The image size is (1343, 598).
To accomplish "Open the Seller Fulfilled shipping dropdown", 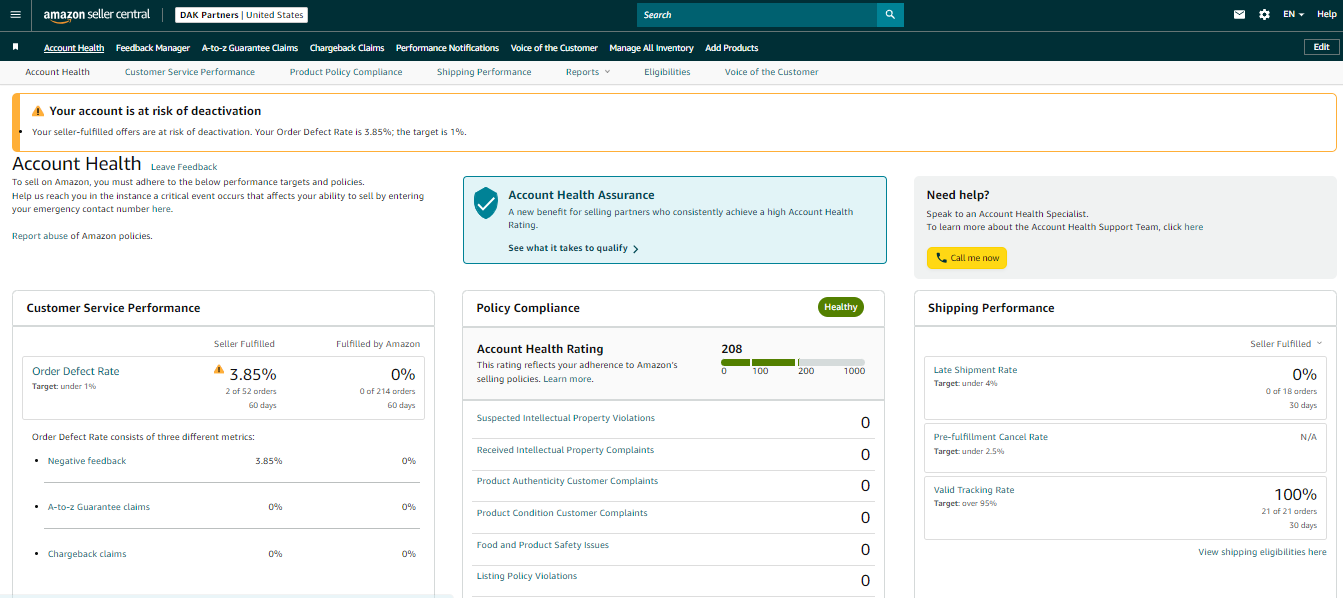I will pyautogui.click(x=1286, y=344).
